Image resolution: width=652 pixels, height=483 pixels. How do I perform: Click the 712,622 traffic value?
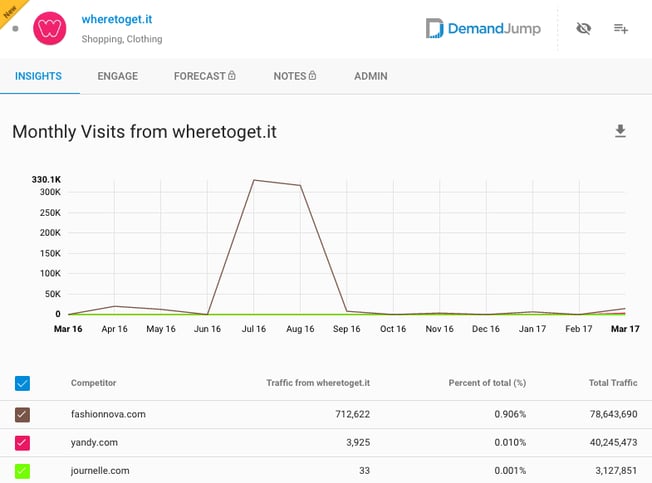(353, 414)
